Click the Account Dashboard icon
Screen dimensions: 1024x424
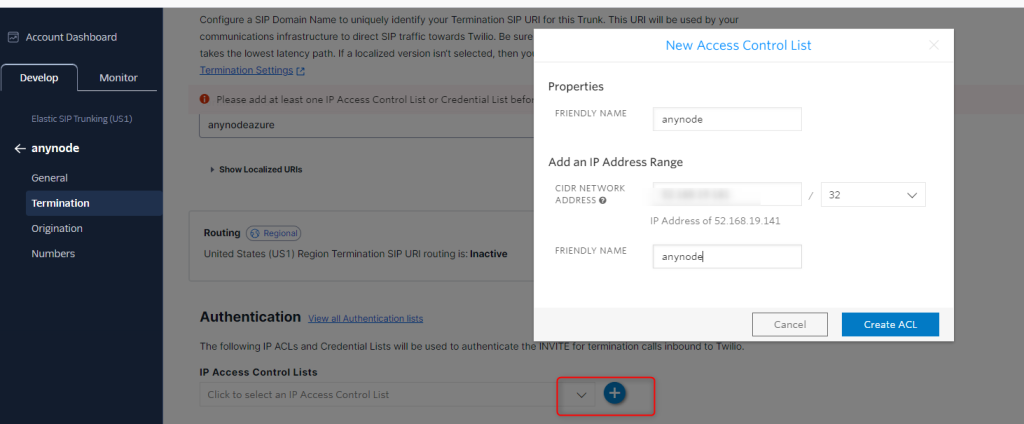[x=14, y=37]
